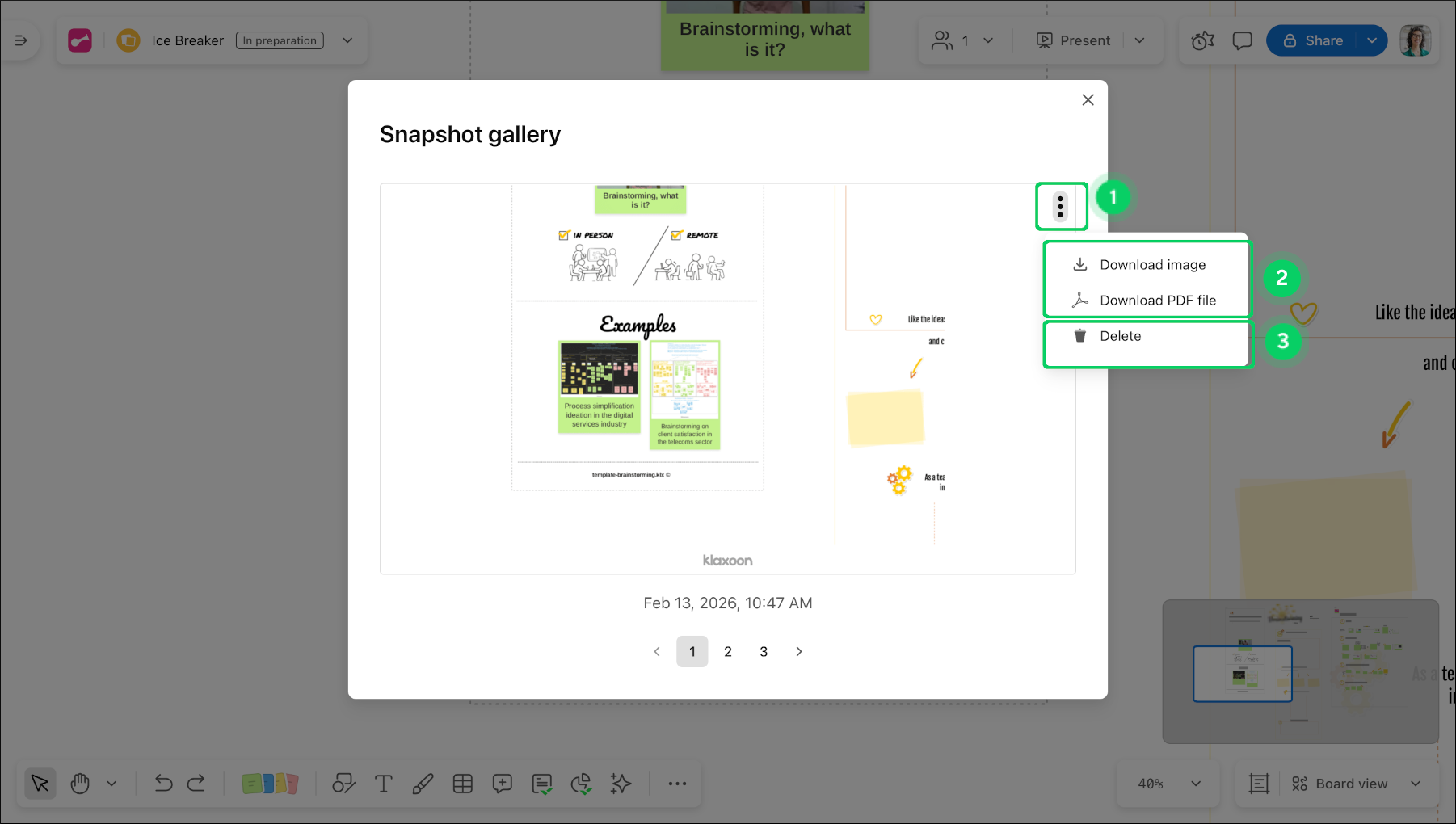Pick a sticky note color from the palette

pos(270,783)
